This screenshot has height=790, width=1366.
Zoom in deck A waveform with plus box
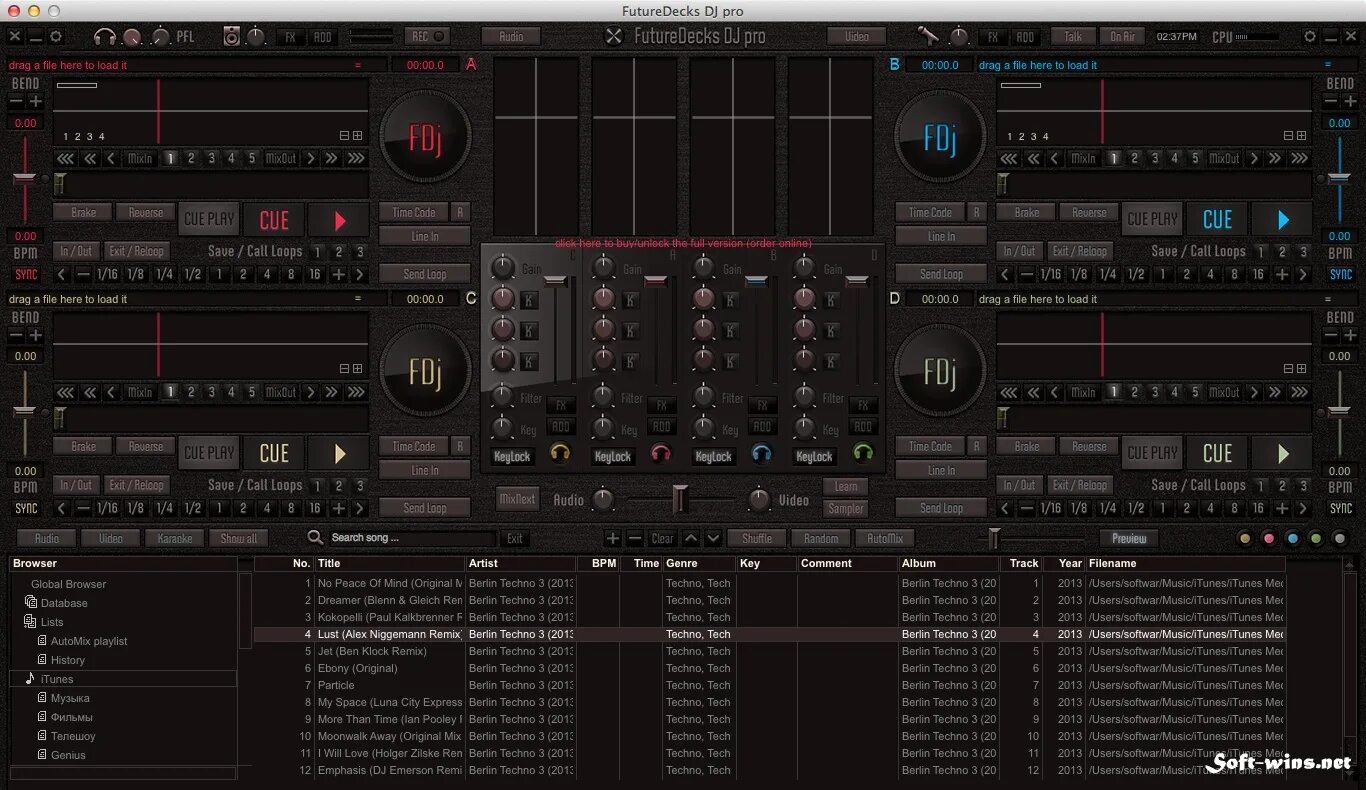(358, 136)
